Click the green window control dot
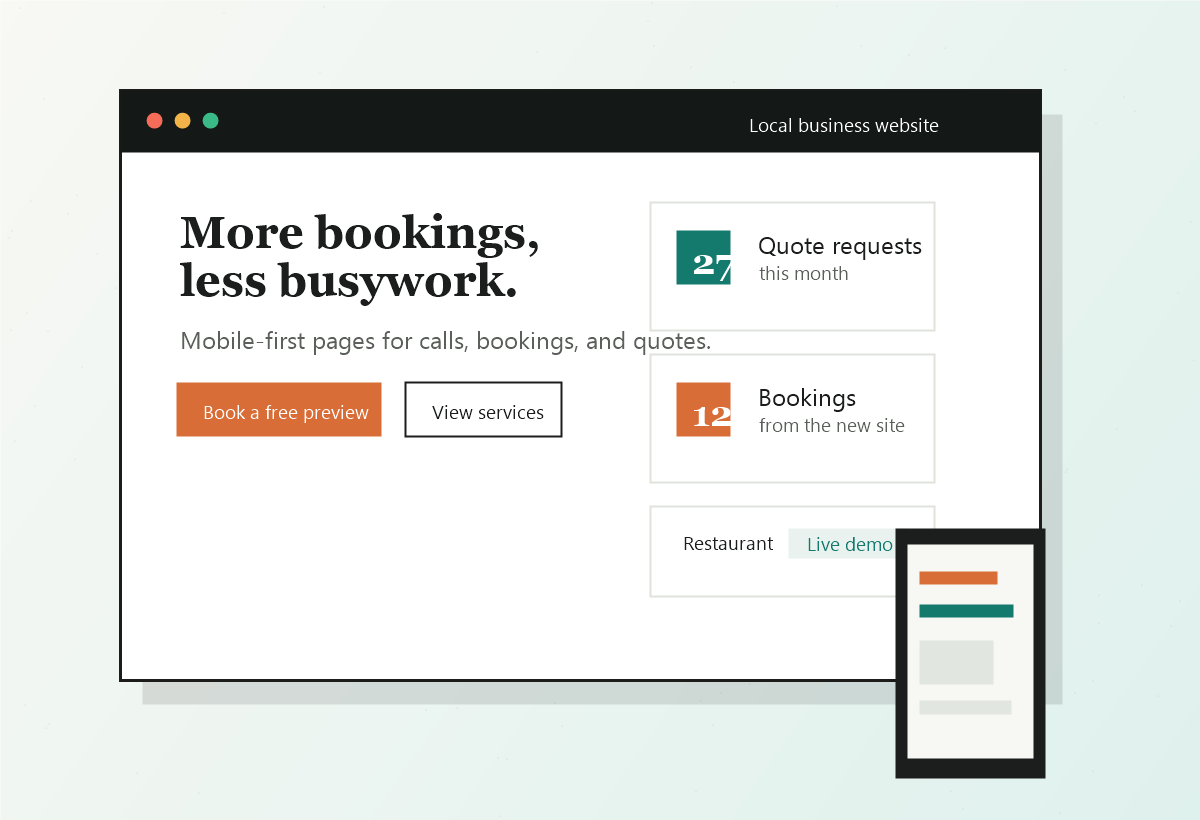 click(211, 121)
